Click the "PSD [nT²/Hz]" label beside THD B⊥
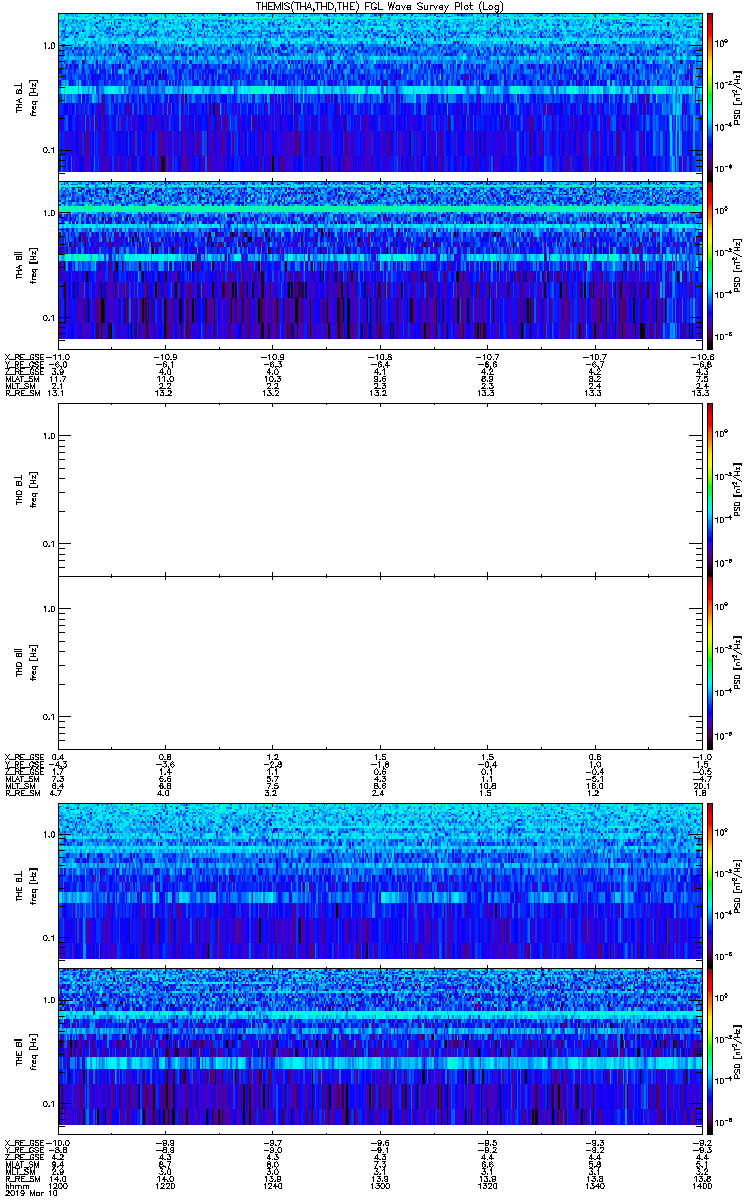Viewport: 750px width, 1200px height. (737, 489)
